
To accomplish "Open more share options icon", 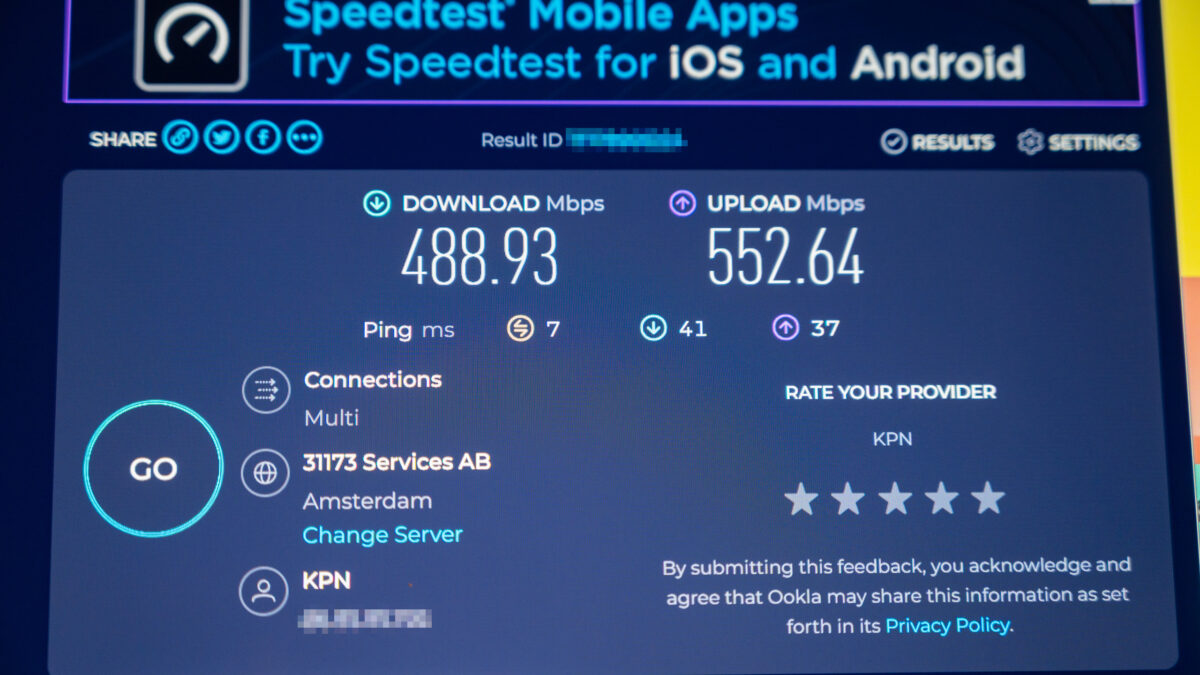I will pos(304,138).
